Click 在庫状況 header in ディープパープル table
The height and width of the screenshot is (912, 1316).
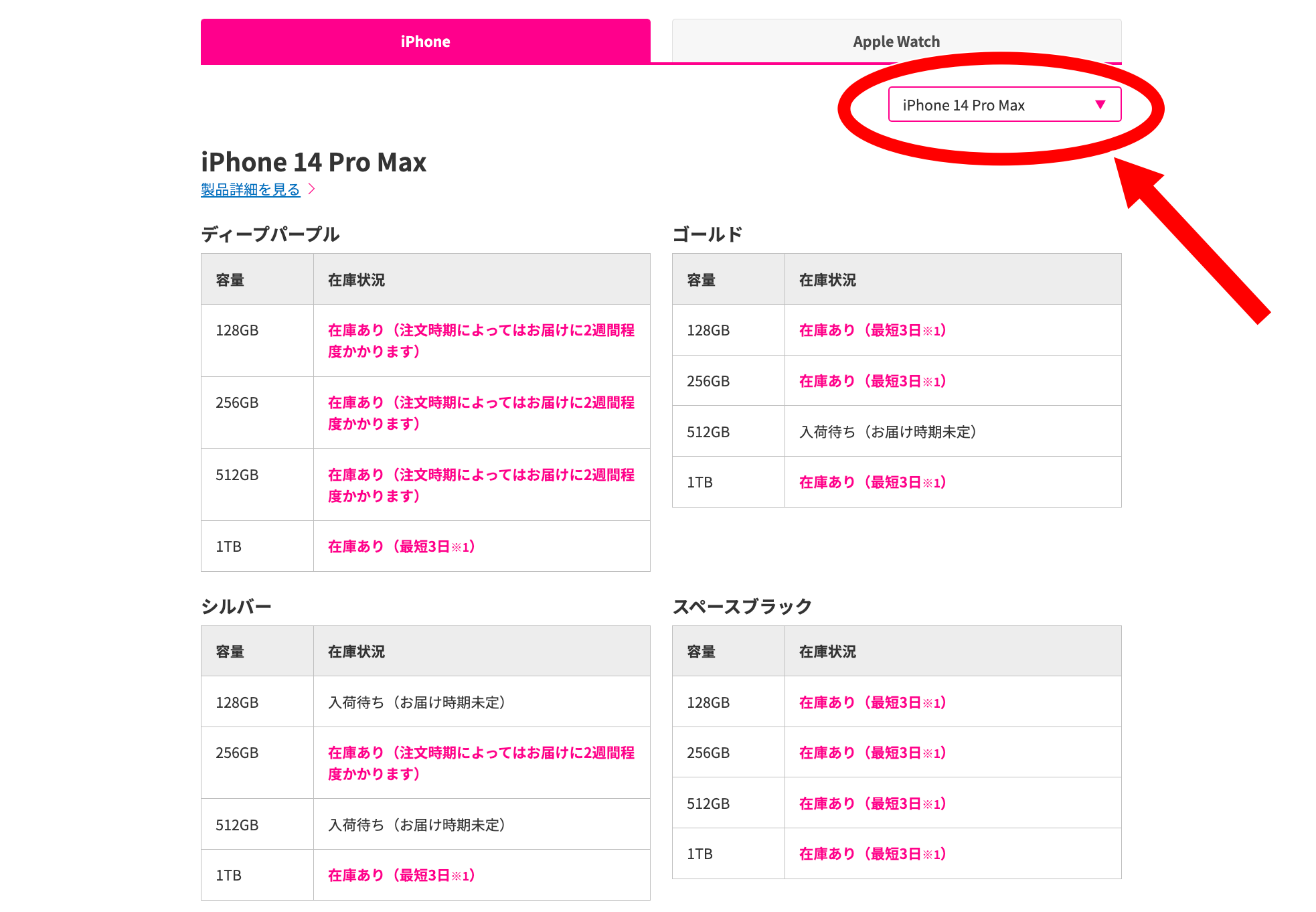(482, 279)
